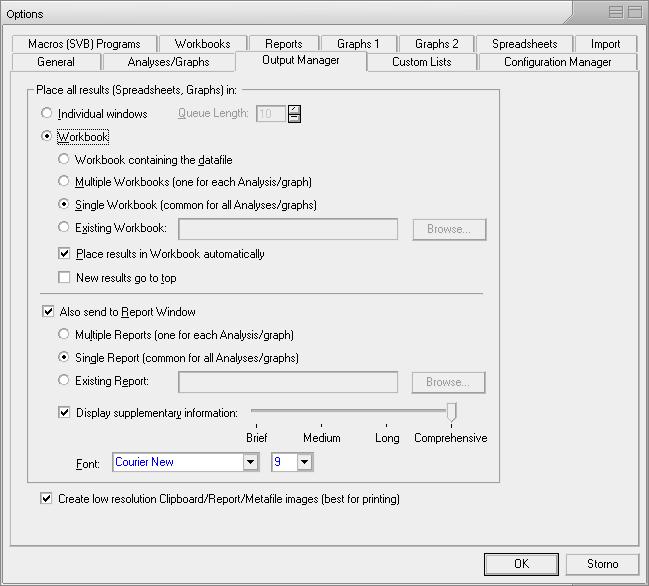Click the title bar stacked-lines icon

tap(616, 12)
